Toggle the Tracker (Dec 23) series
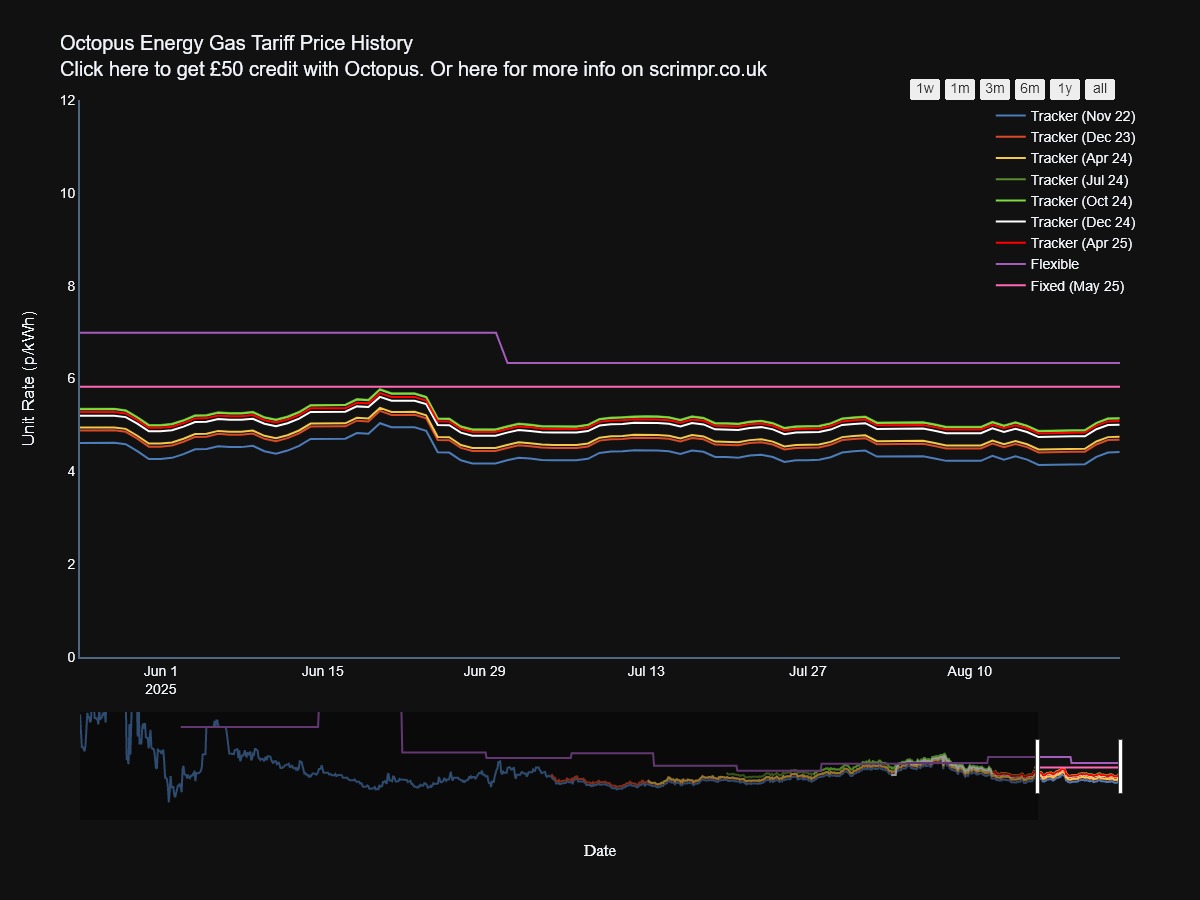This screenshot has height=900, width=1200. [1083, 137]
